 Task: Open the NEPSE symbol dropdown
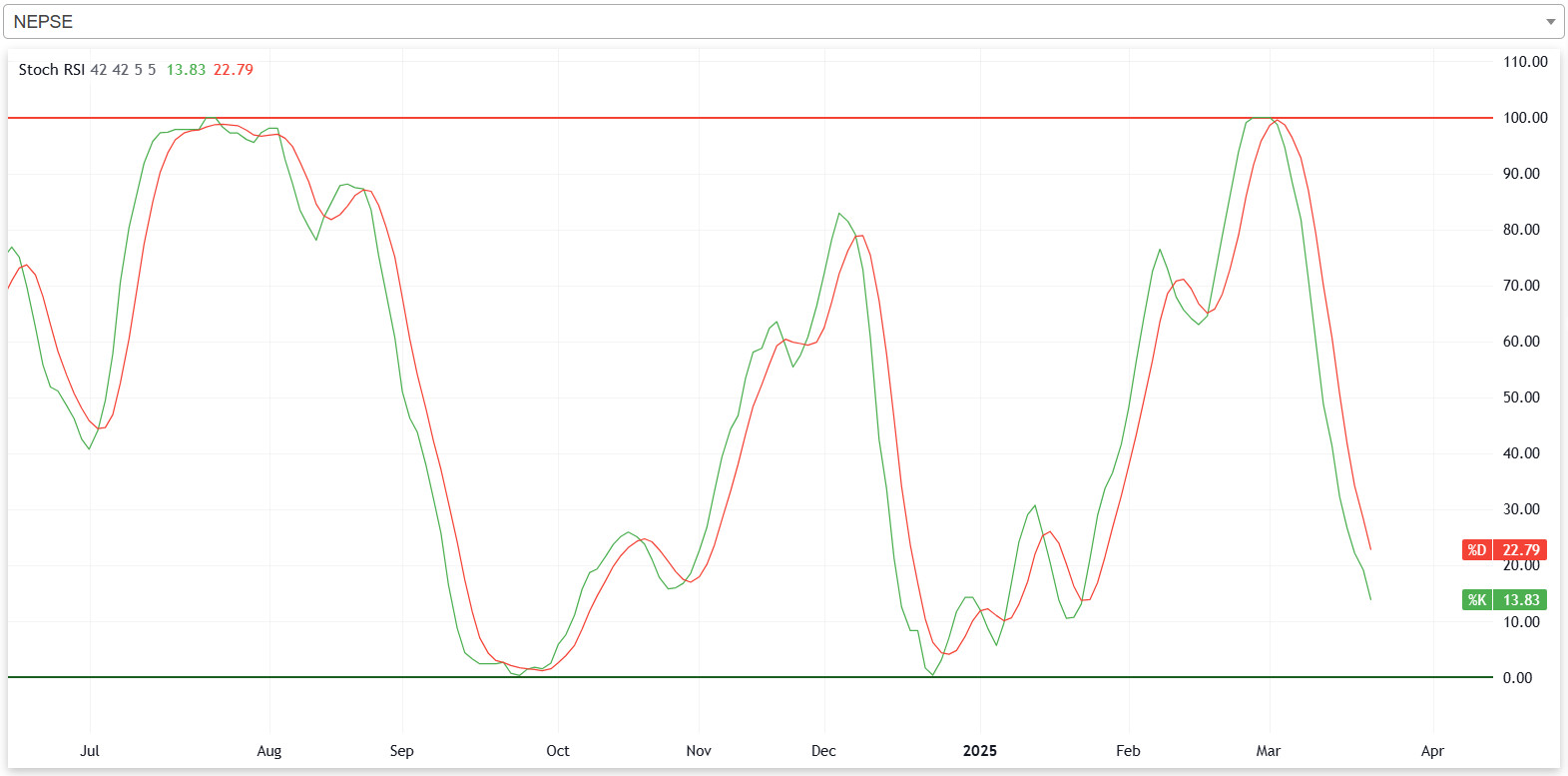click(x=779, y=22)
